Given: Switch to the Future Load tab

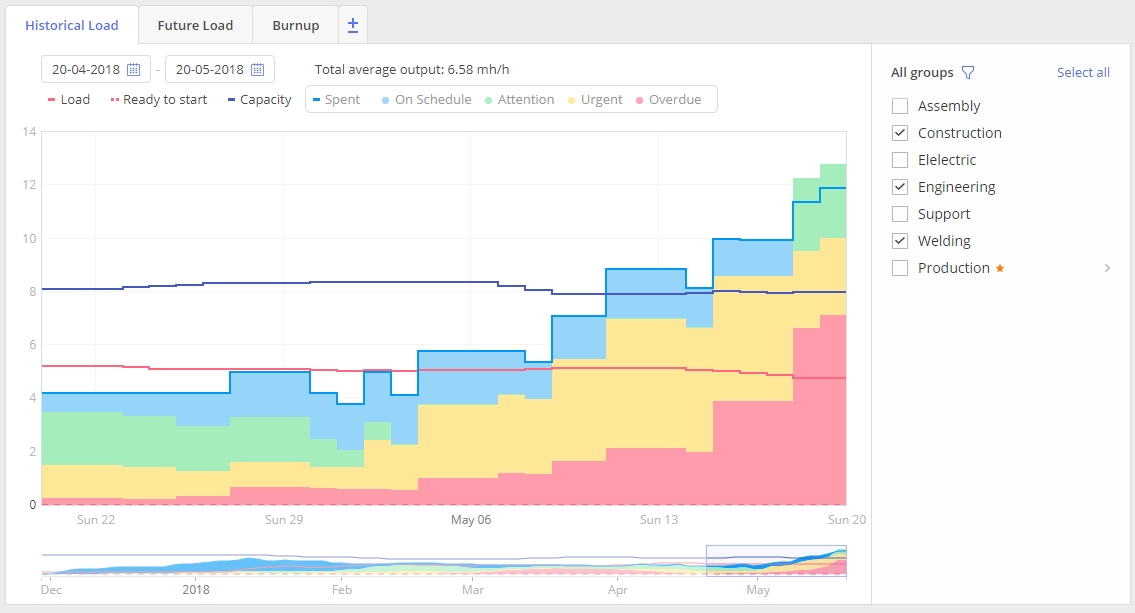Looking at the screenshot, I should click(x=195, y=25).
